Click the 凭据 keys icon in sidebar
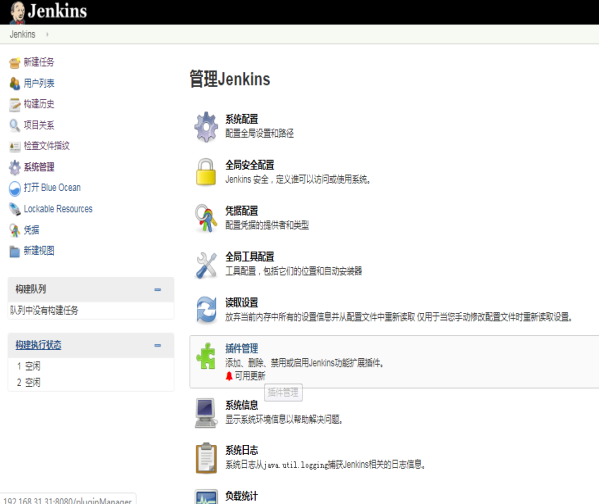Image resolution: width=600 pixels, height=504 pixels. (15, 230)
